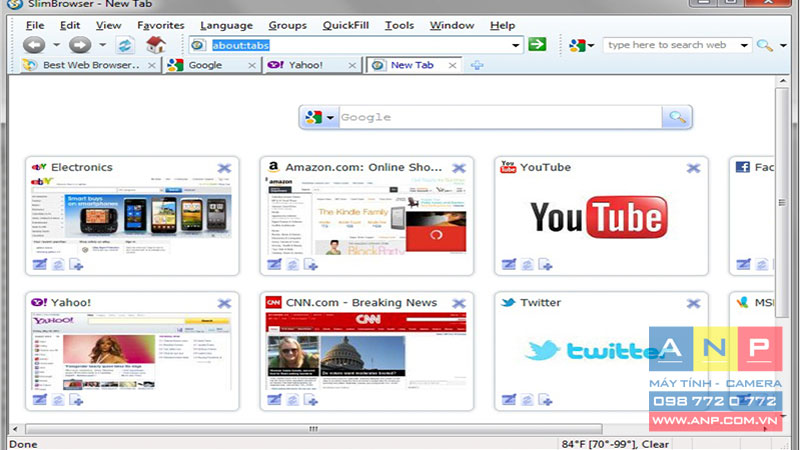Click the horizontal scrollbar left arrow

point(15,429)
